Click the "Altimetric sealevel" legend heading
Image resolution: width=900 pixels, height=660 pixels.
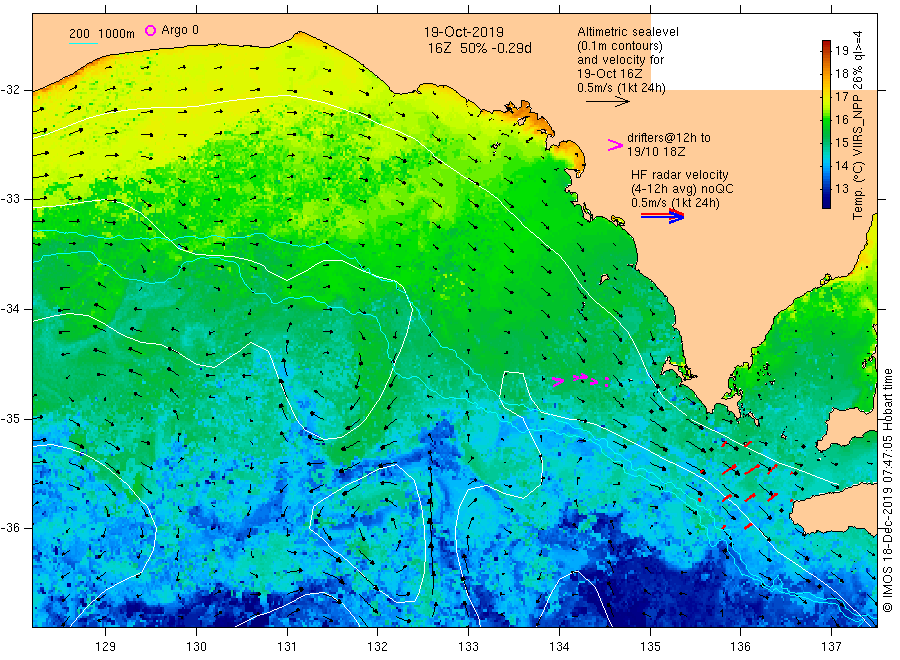pyautogui.click(x=628, y=32)
